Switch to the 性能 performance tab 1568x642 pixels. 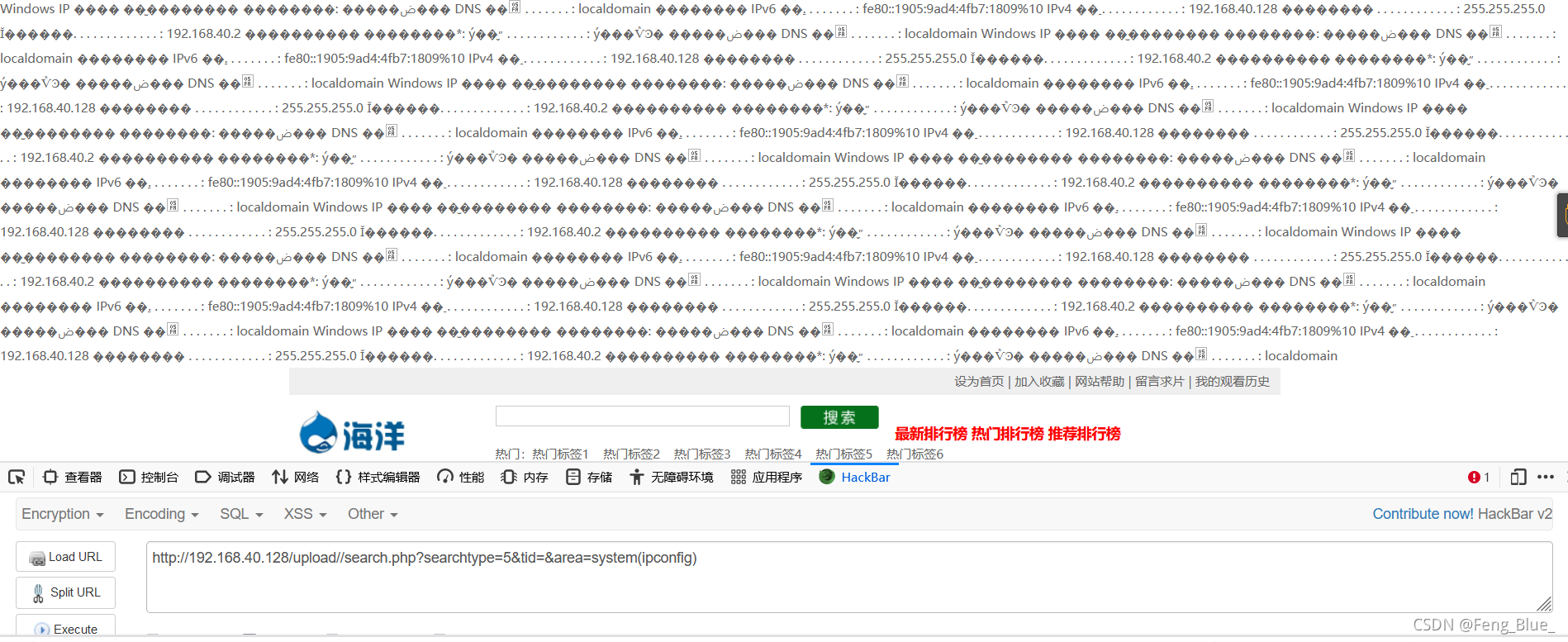[x=461, y=477]
